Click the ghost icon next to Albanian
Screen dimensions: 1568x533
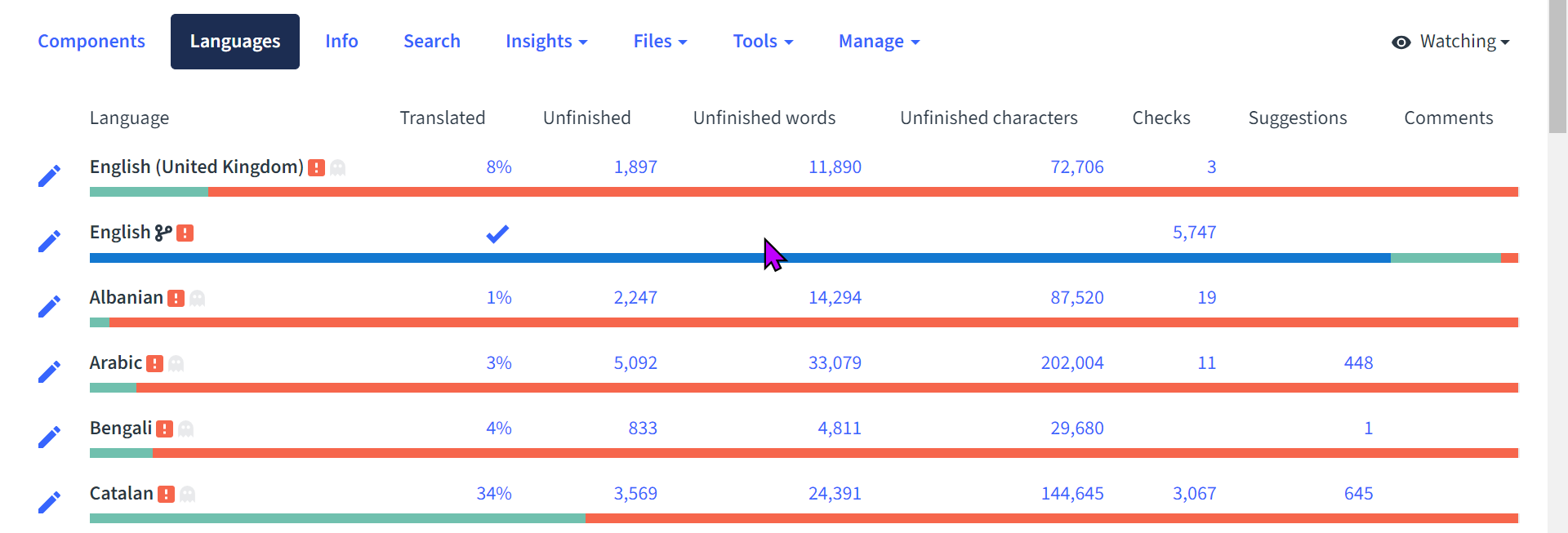[197, 298]
